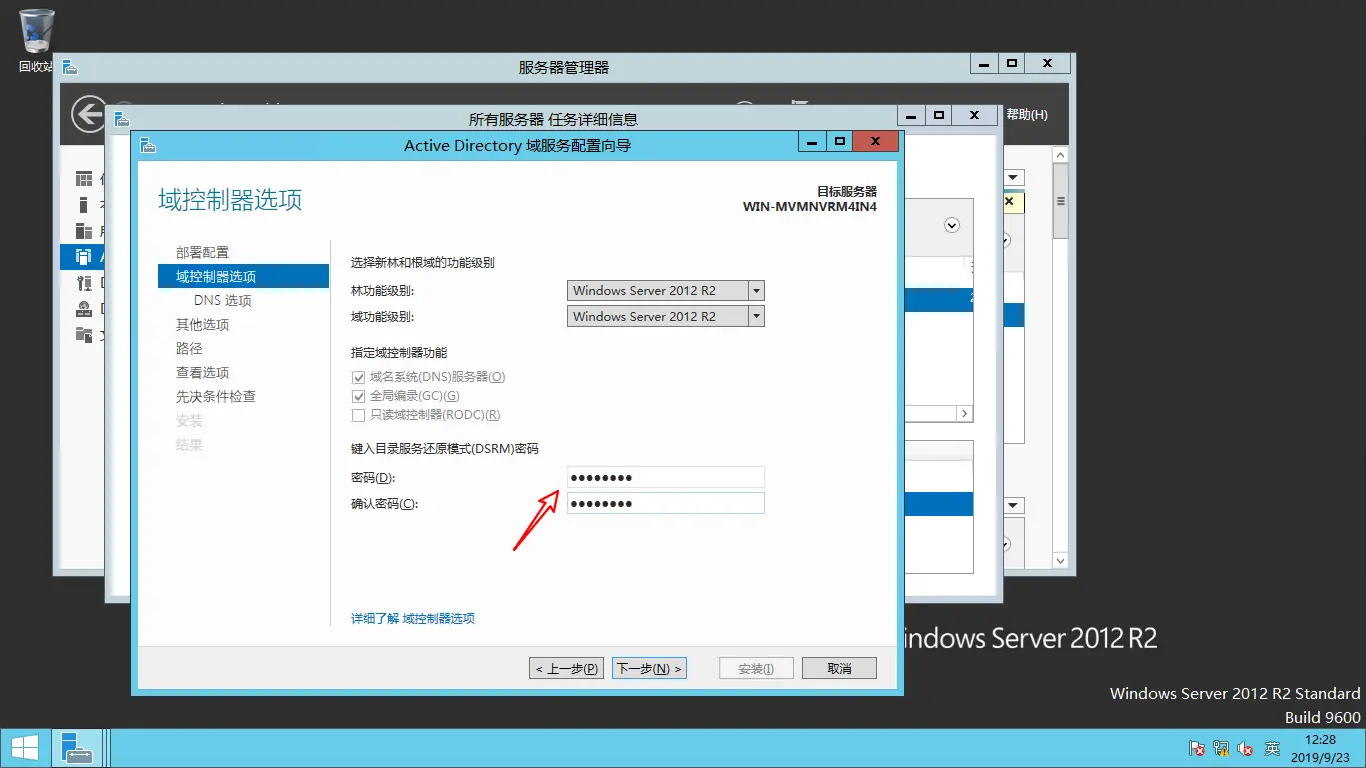This screenshot has height=768, width=1366.
Task: Open the lower dropdown arrow in Server Manager
Action: [1014, 506]
